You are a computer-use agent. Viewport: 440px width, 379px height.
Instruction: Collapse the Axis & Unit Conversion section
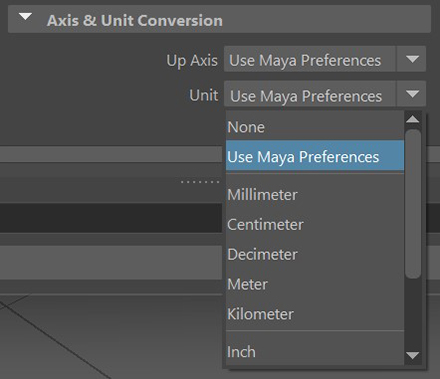(25, 17)
